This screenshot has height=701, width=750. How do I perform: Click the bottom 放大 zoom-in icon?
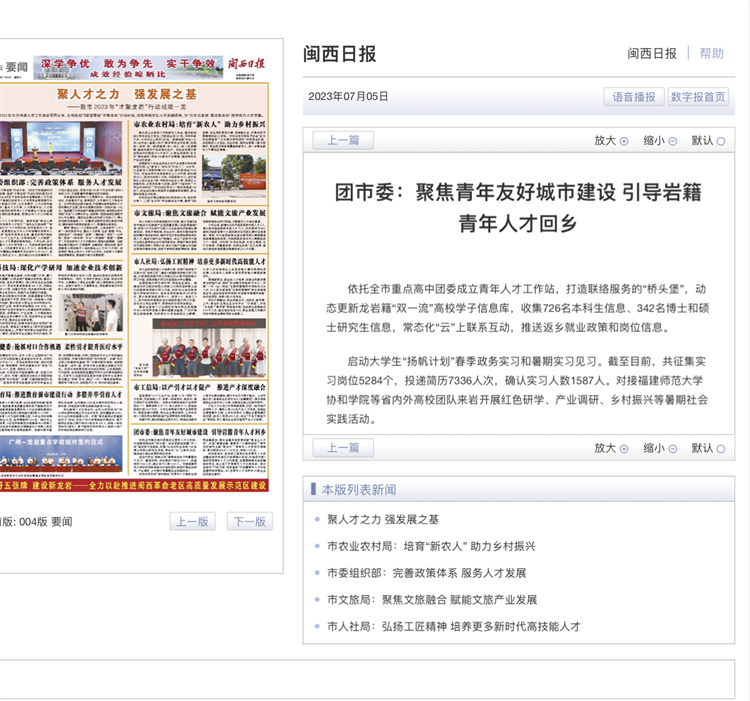tap(624, 449)
